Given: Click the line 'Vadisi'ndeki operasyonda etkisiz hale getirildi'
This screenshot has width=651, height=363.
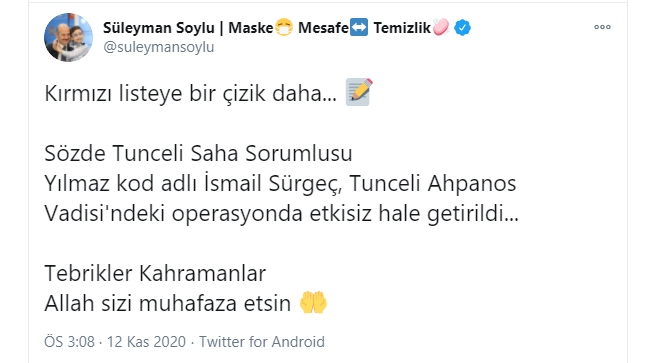Looking at the screenshot, I should (x=281, y=213).
